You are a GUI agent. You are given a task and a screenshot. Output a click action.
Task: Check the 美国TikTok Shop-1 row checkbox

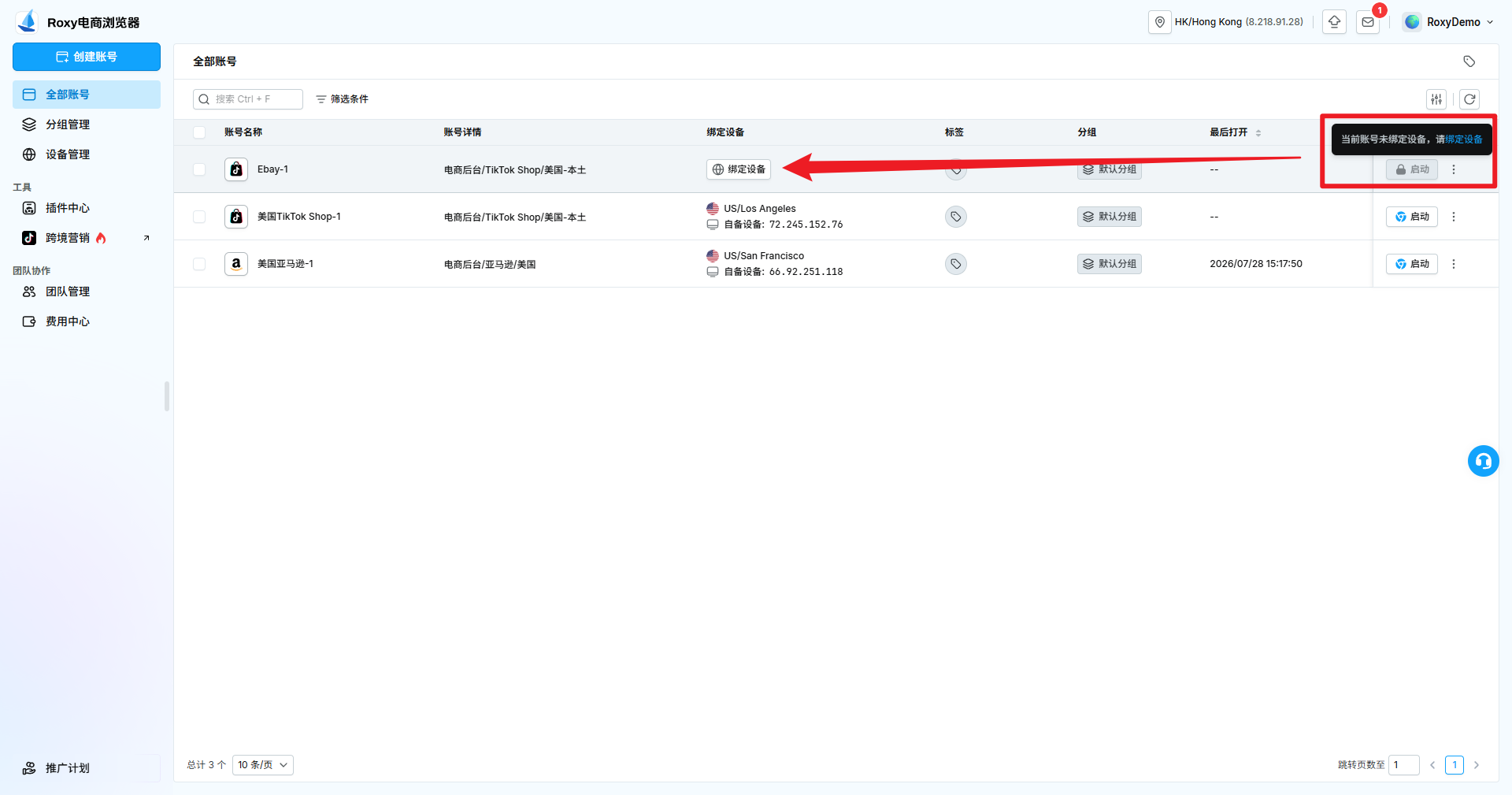pos(199,217)
